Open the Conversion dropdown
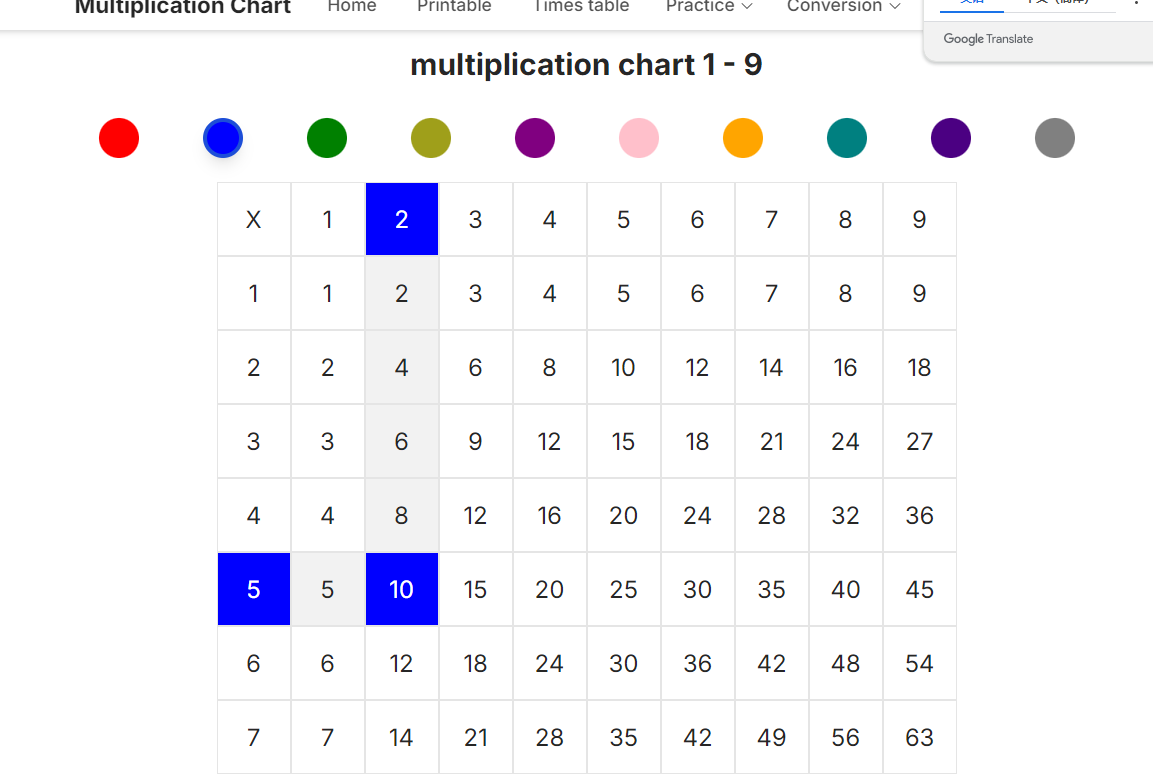The width and height of the screenshot is (1153, 774). [x=843, y=6]
